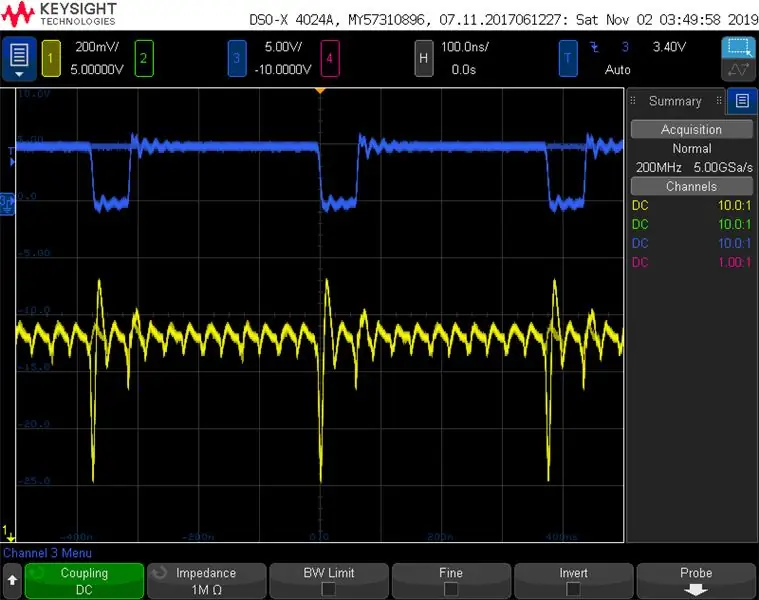Click the back arrow in softkey menu
The width and height of the screenshot is (759, 600).
tap(12, 580)
